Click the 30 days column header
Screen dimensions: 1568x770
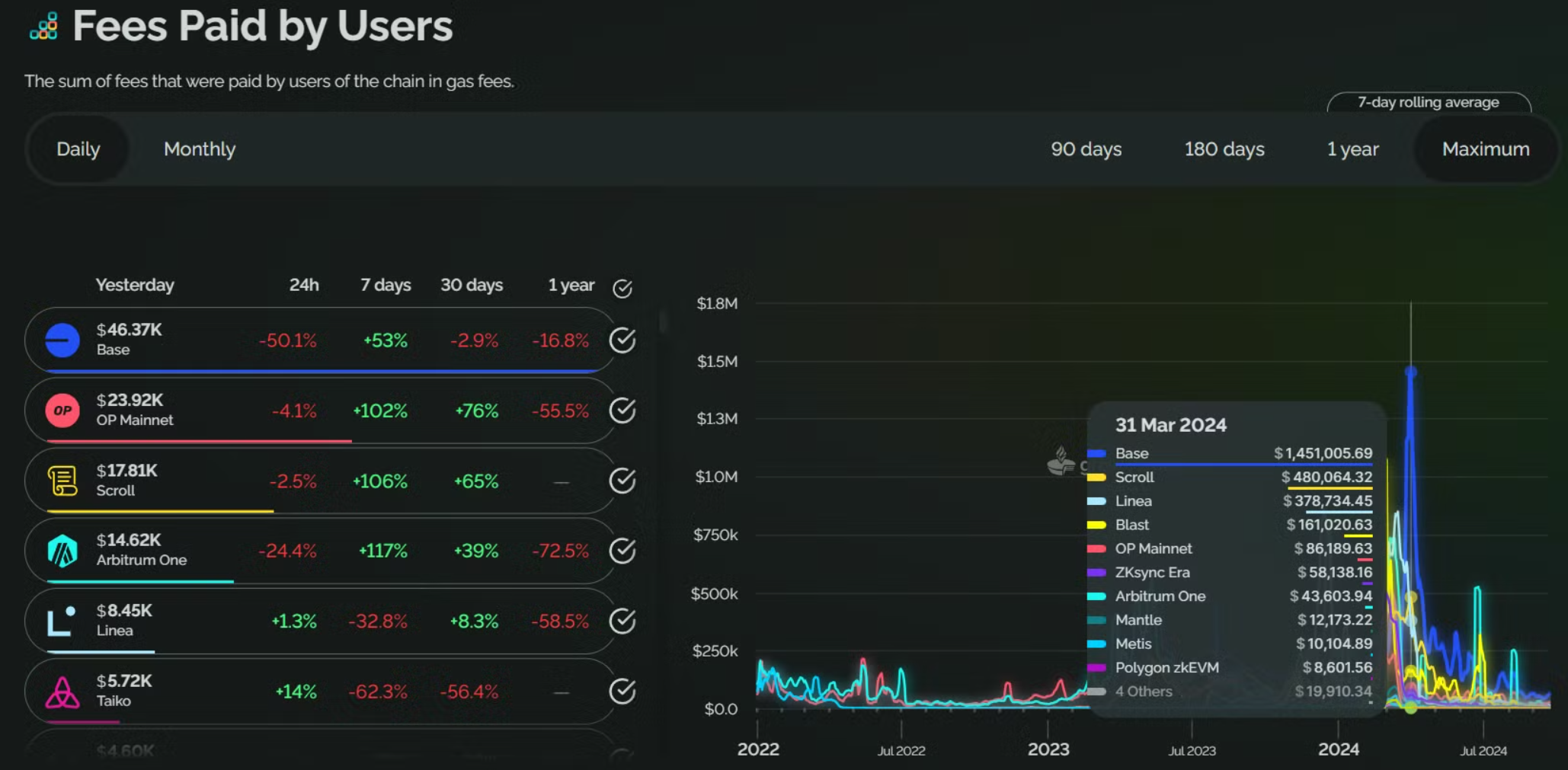[472, 285]
